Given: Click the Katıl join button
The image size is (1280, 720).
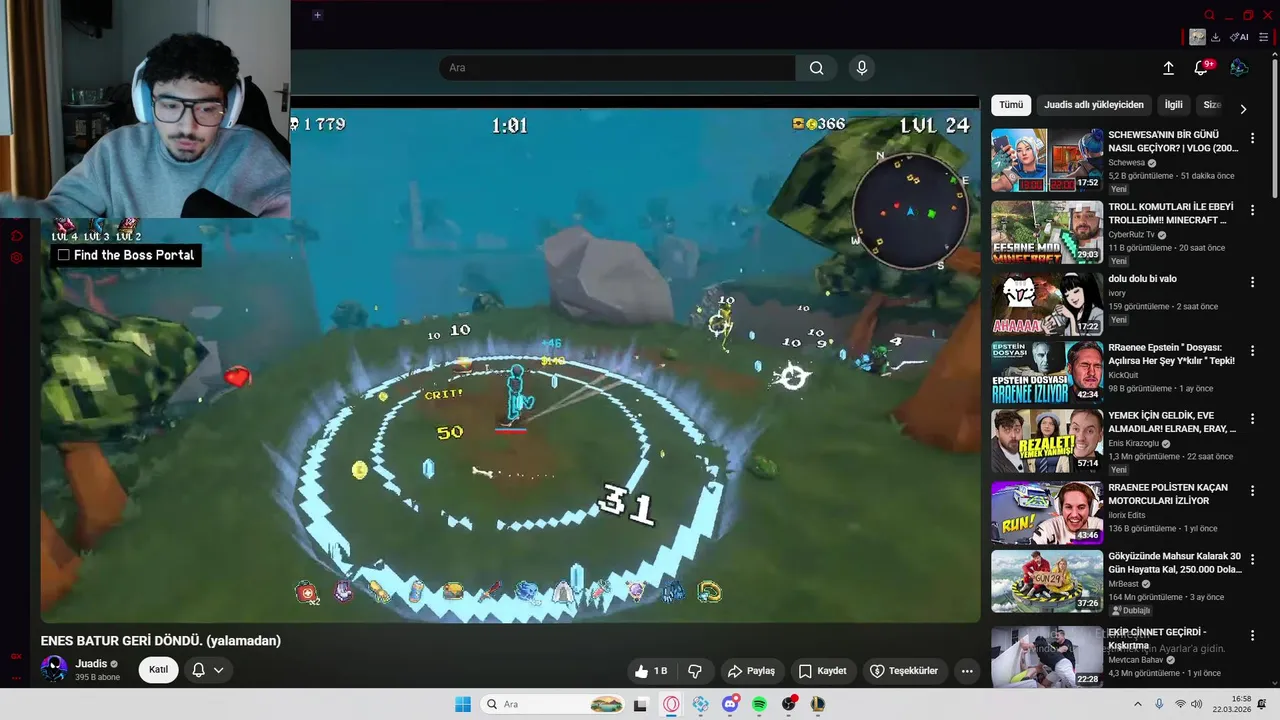Looking at the screenshot, I should tap(158, 670).
